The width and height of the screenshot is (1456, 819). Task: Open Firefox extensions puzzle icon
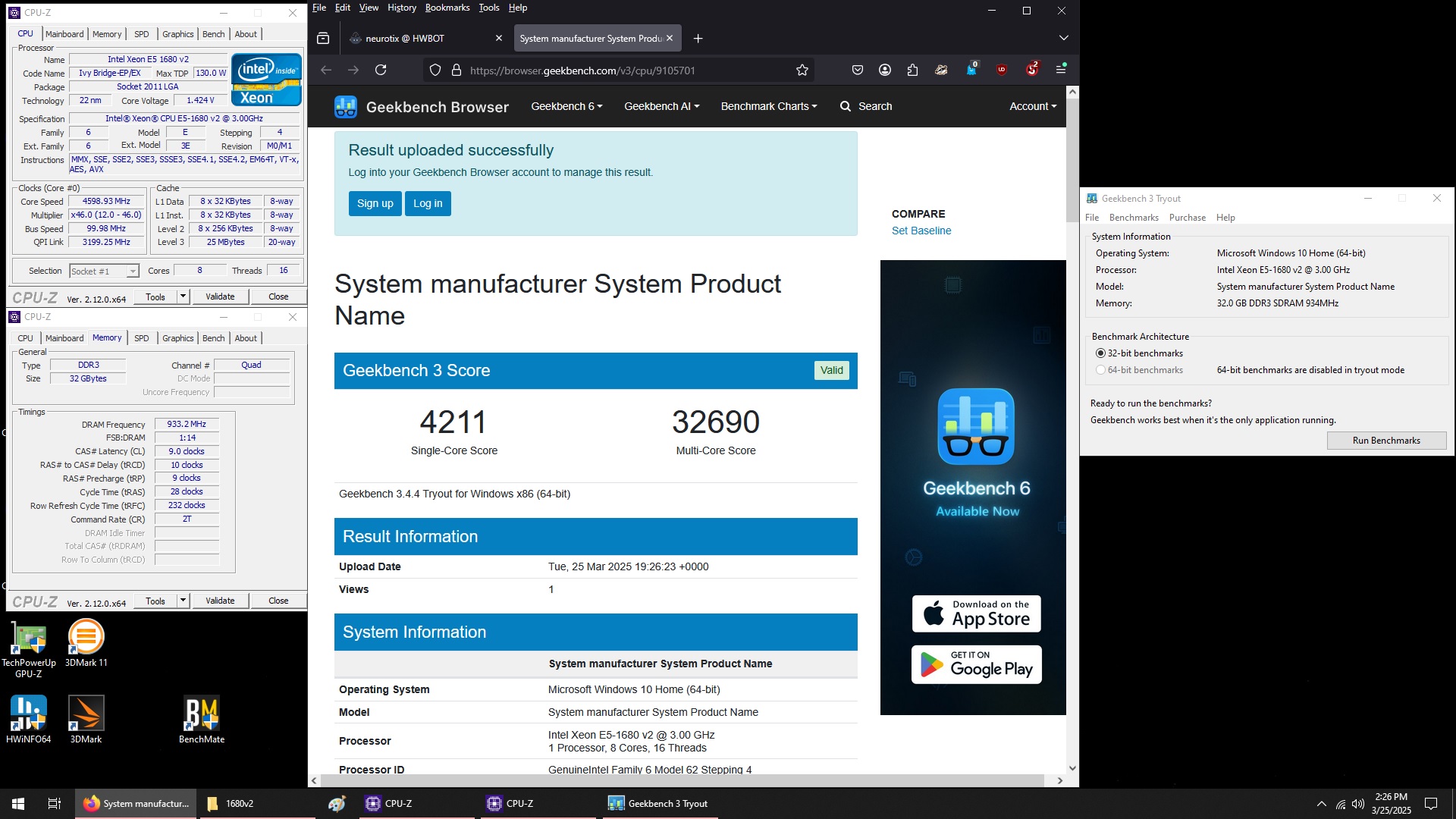(912, 70)
